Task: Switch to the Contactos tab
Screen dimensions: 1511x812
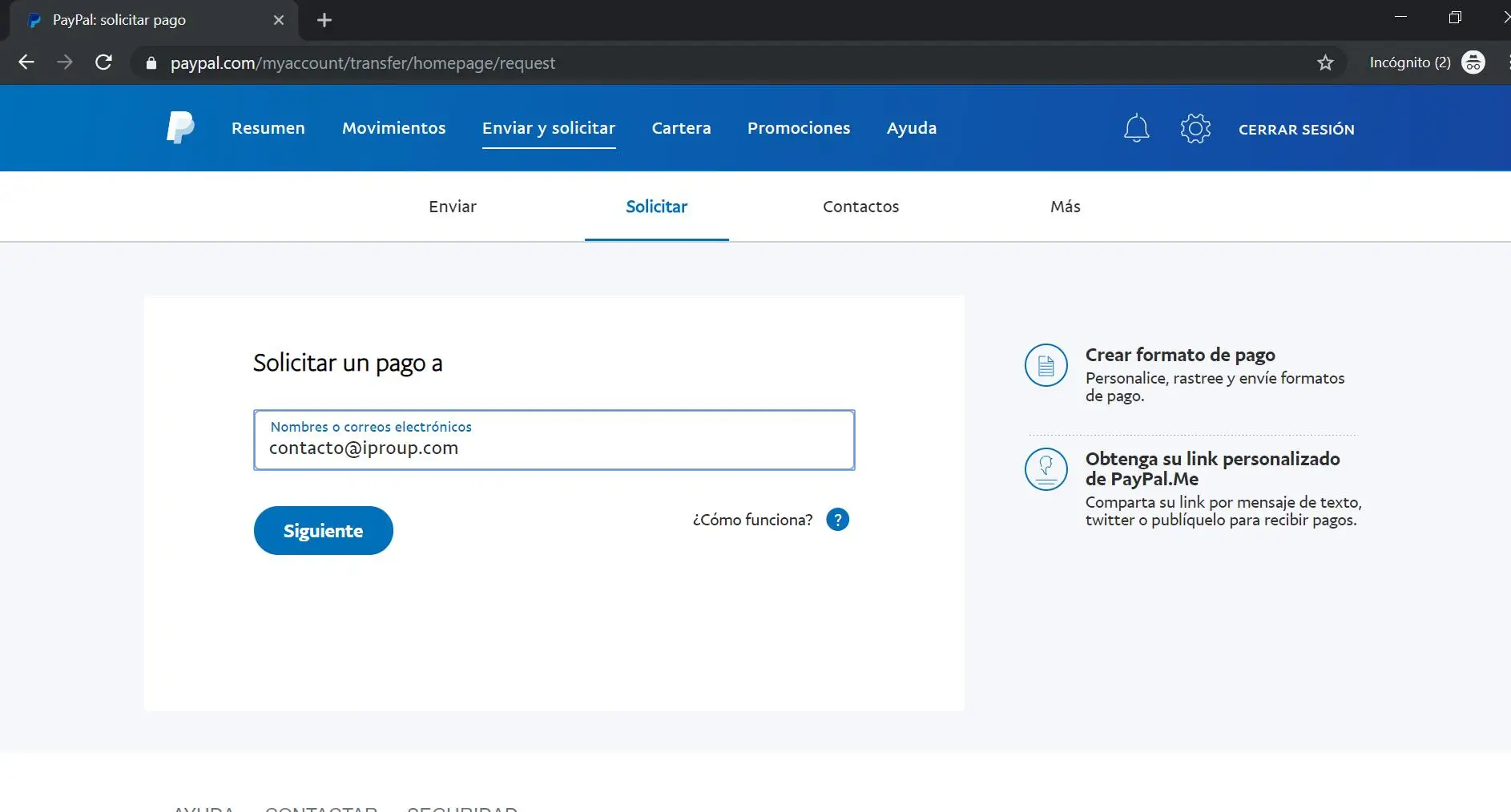Action: pyautogui.click(x=861, y=207)
